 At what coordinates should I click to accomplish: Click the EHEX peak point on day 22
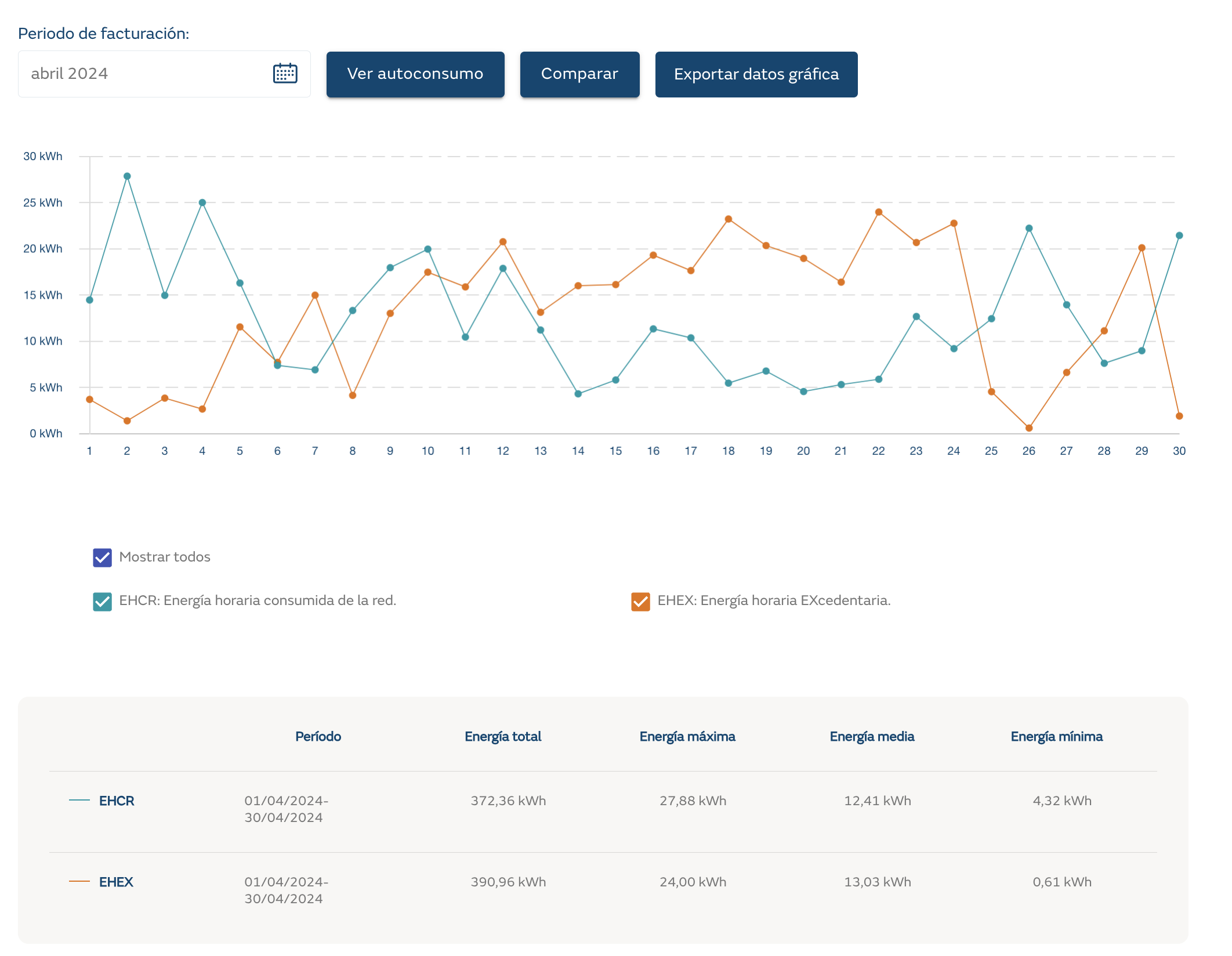[x=879, y=212]
